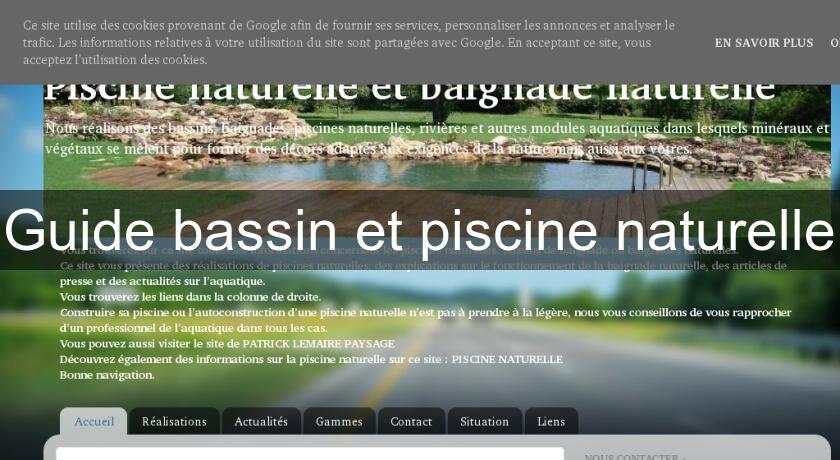Click the Guide bassin et piscine naturelle overlay title

point(419,230)
